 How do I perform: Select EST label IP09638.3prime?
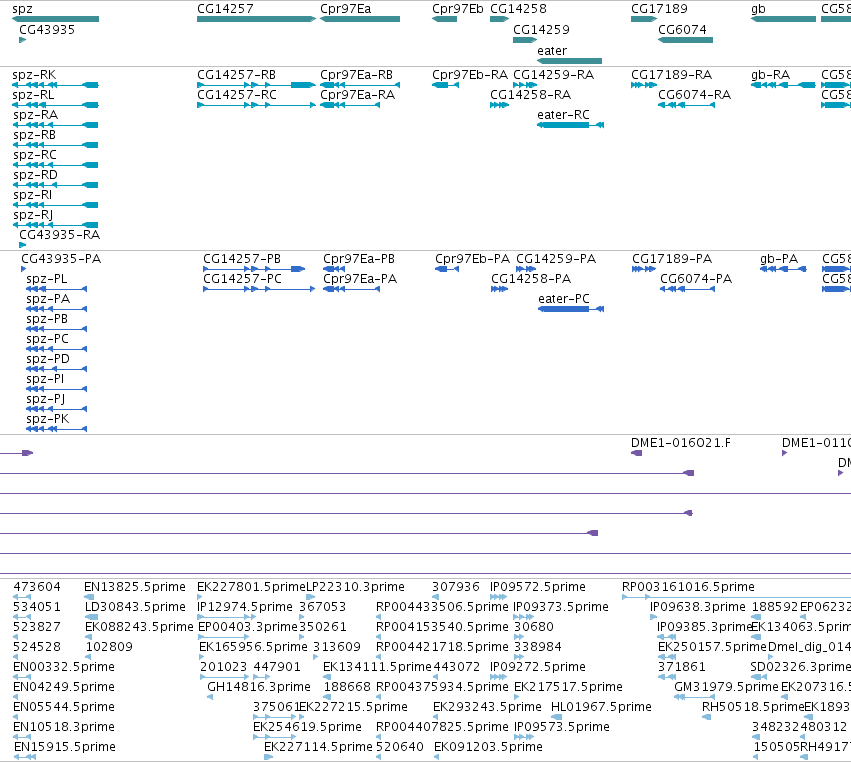pos(697,607)
